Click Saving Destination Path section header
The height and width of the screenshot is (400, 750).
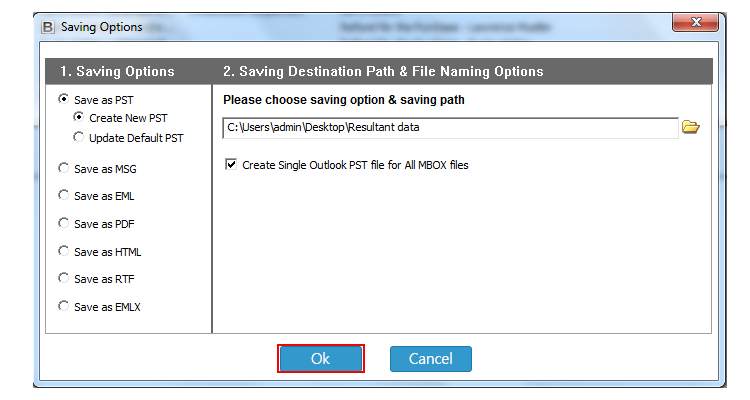[x=383, y=71]
